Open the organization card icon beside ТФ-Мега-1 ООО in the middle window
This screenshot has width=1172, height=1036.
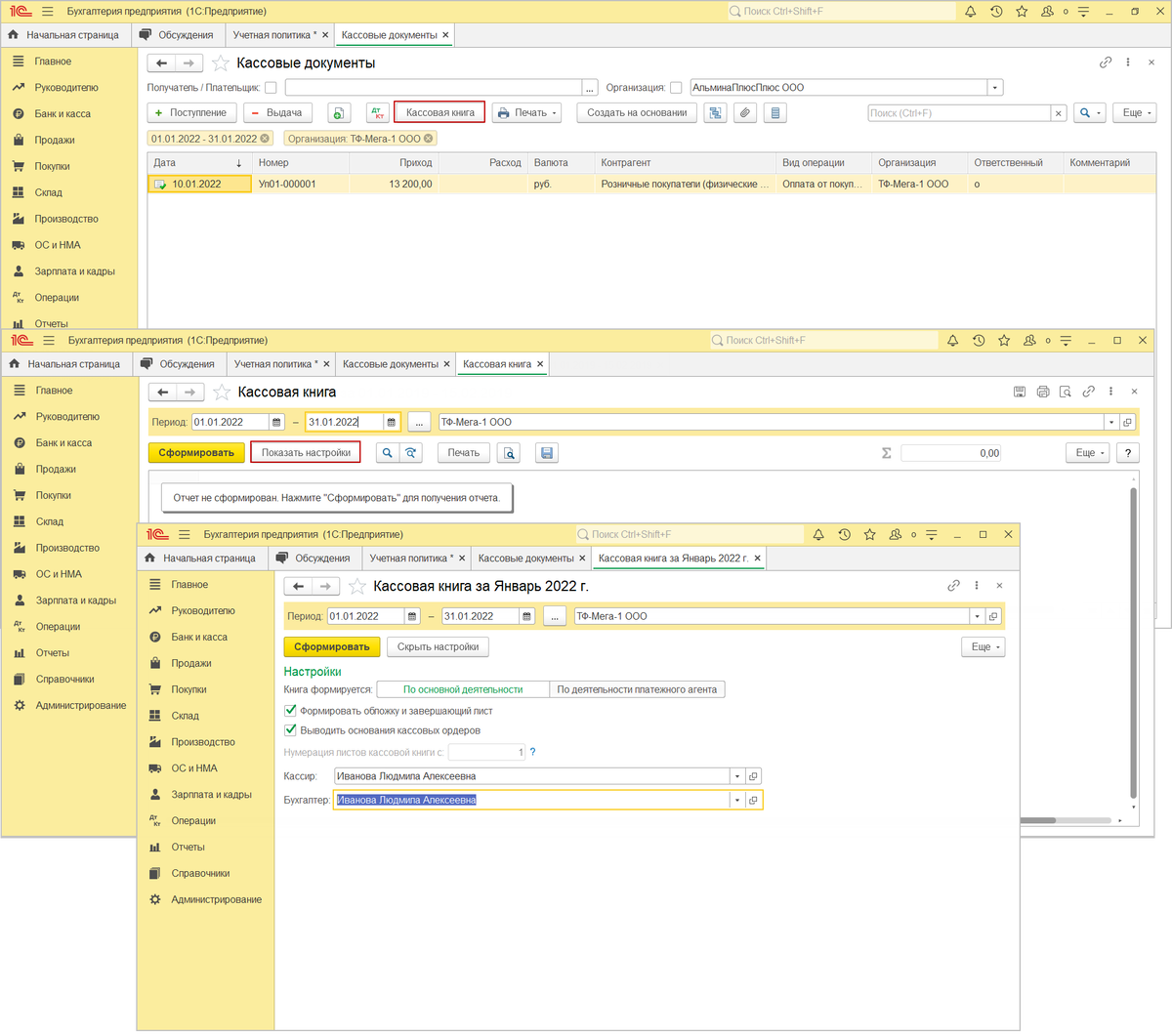pyautogui.click(x=1127, y=423)
